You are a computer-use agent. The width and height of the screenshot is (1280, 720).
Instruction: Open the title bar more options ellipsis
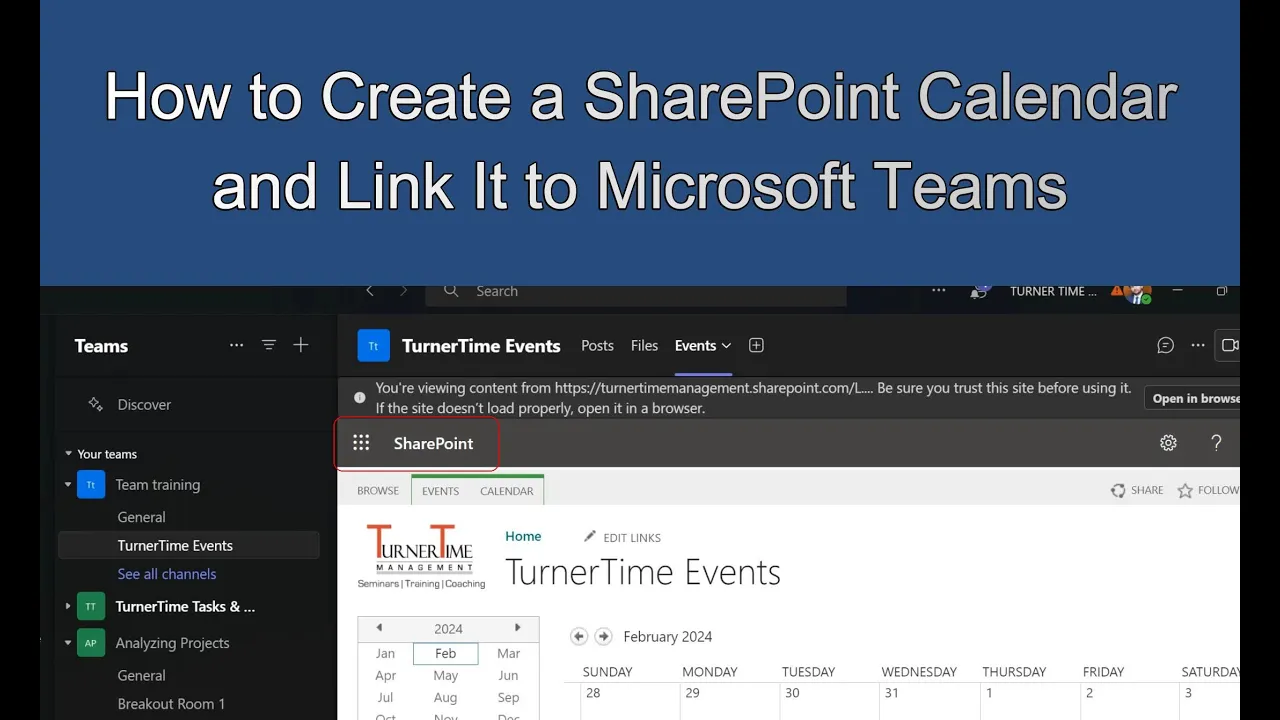pos(938,291)
